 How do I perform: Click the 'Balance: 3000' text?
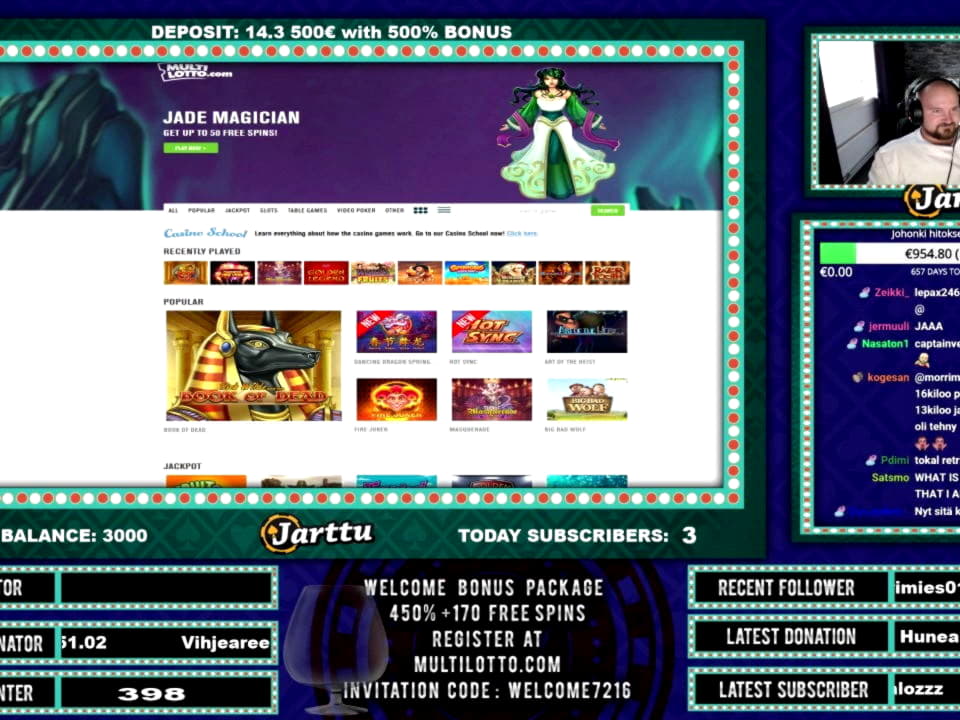[x=74, y=535]
